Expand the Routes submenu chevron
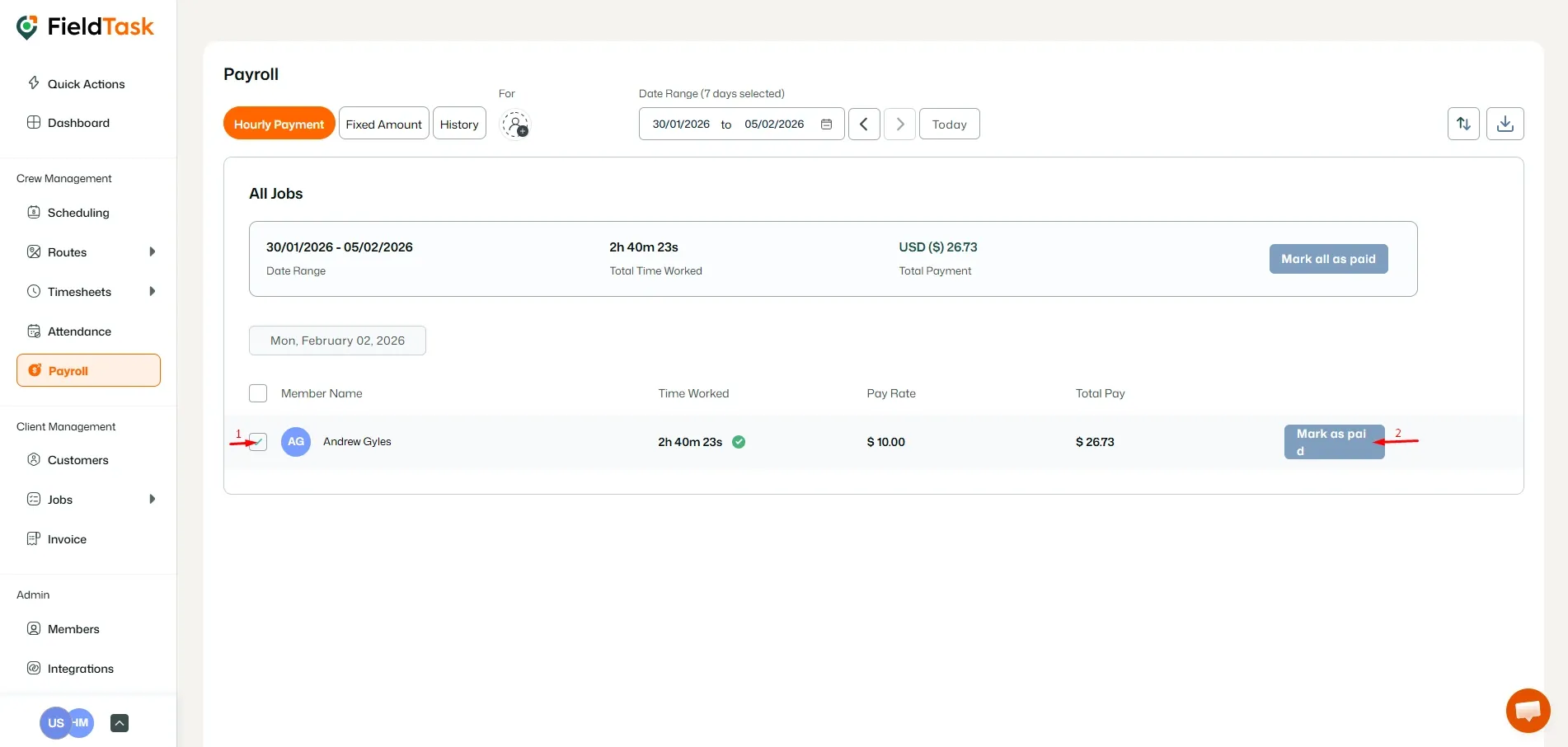This screenshot has width=1568, height=747. click(153, 251)
